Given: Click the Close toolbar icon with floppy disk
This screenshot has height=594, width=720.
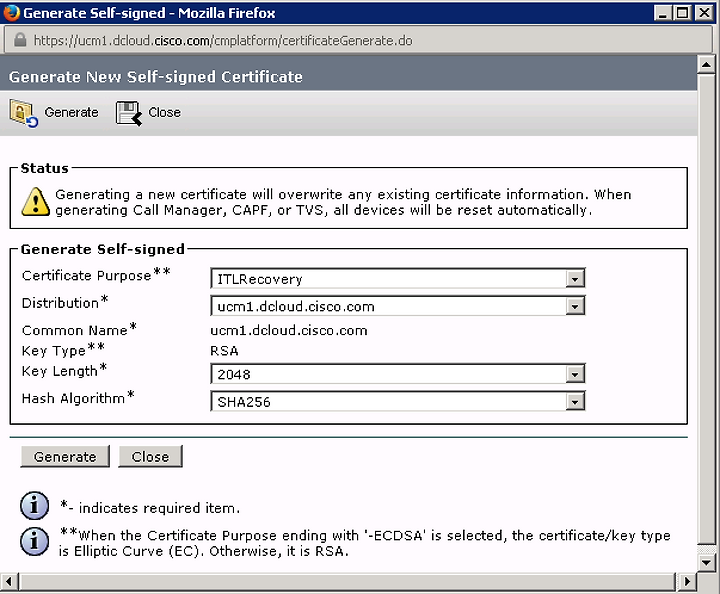Looking at the screenshot, I should point(129,113).
